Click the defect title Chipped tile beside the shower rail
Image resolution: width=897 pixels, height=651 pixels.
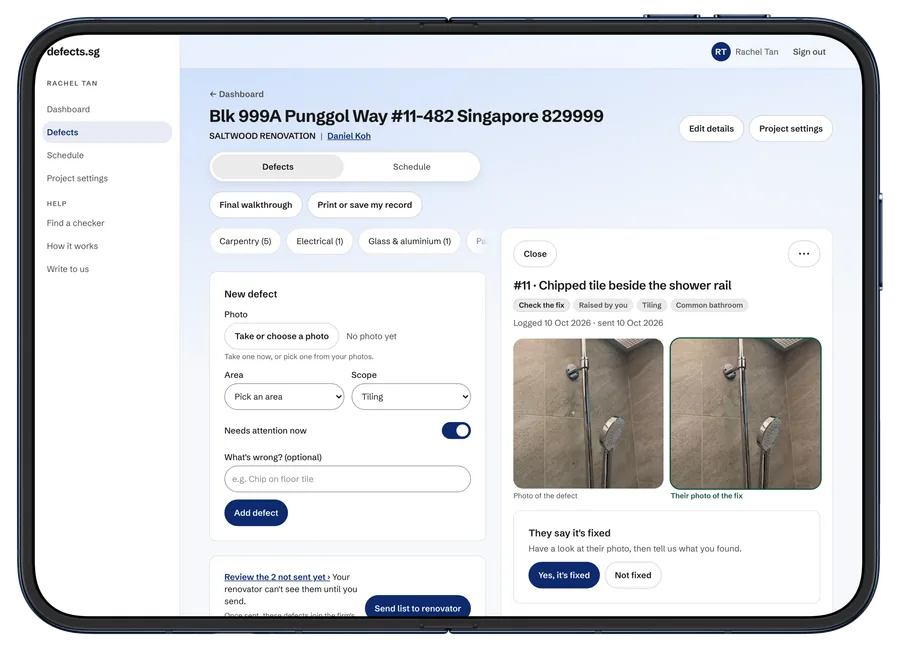[622, 285]
